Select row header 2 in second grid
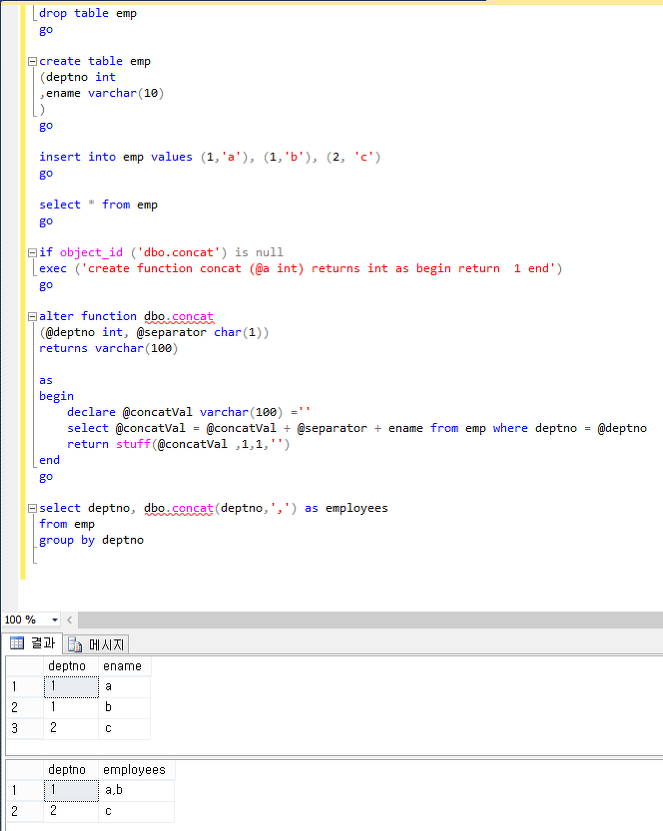 24,811
